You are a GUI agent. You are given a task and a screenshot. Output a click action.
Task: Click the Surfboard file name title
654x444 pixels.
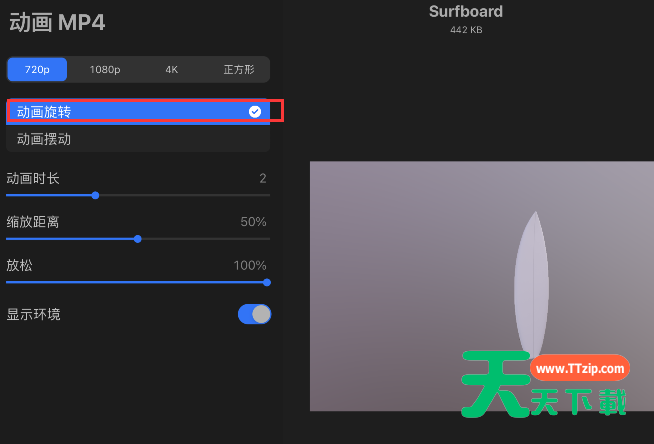click(x=466, y=12)
